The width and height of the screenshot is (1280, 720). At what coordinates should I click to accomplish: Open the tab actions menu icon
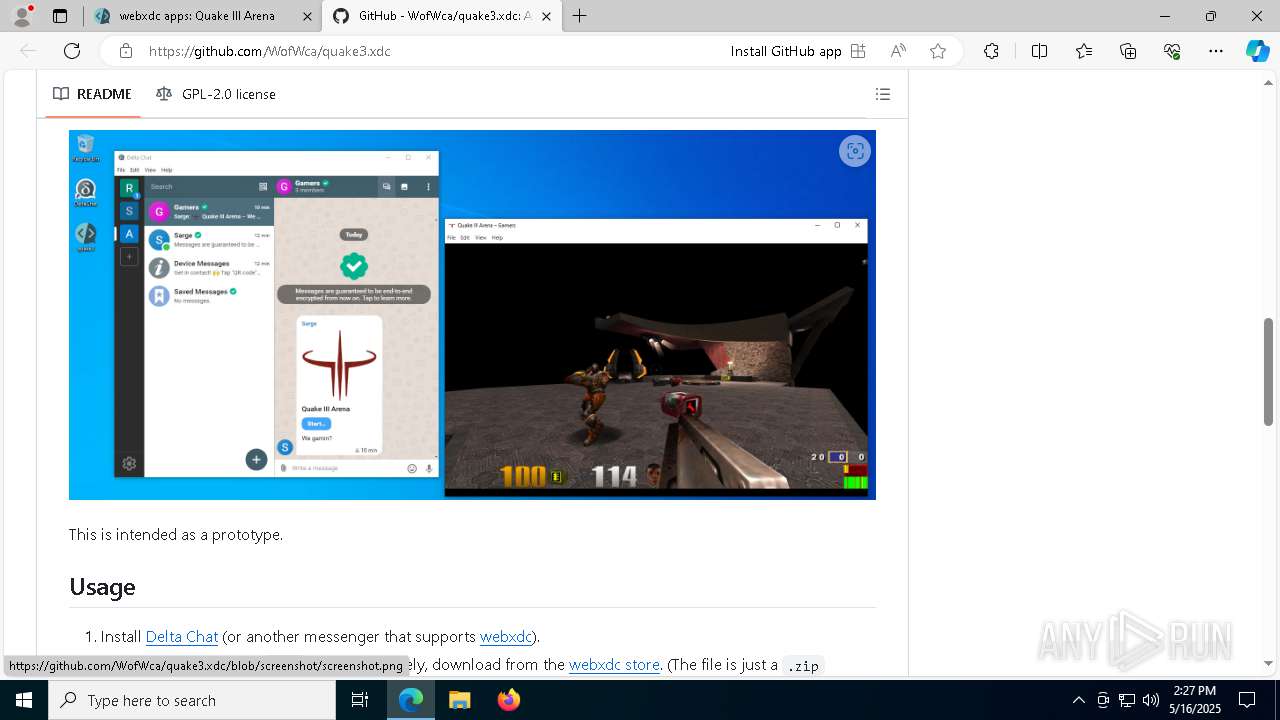pos(60,16)
